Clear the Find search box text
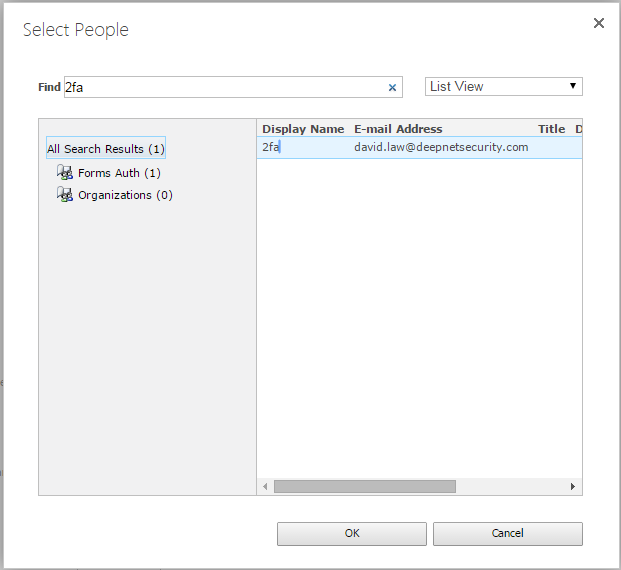Image resolution: width=621 pixels, height=570 pixels. click(x=392, y=88)
